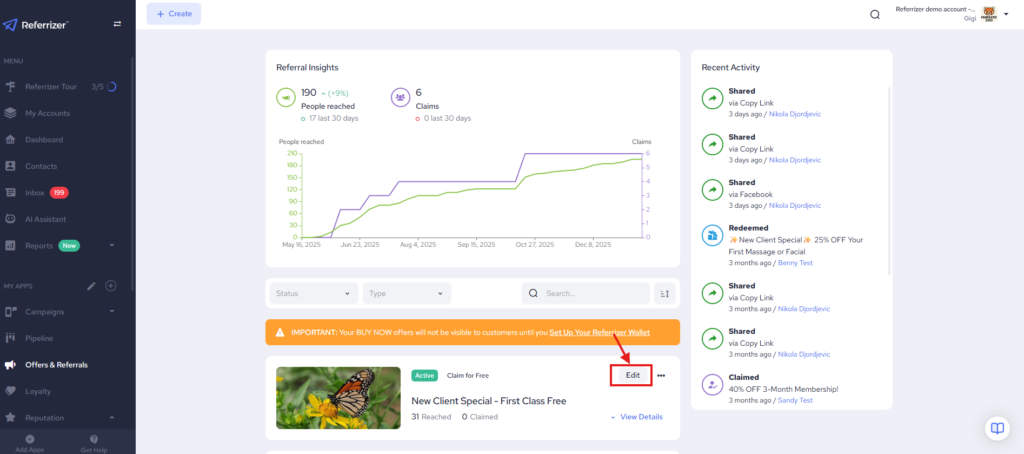Open the three-dot menu beside Edit

[x=661, y=375]
